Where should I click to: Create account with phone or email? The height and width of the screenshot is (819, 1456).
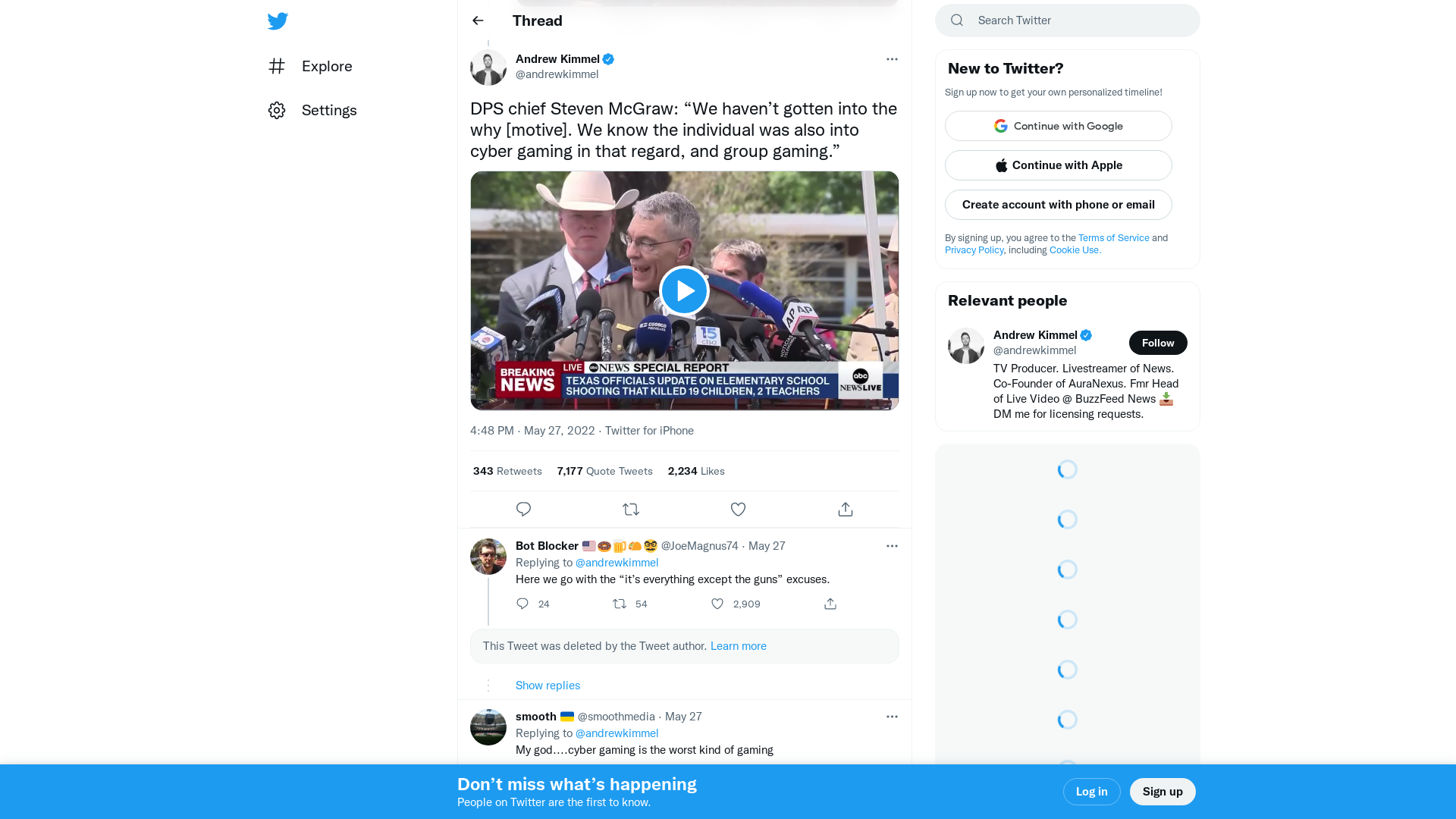pos(1059,205)
